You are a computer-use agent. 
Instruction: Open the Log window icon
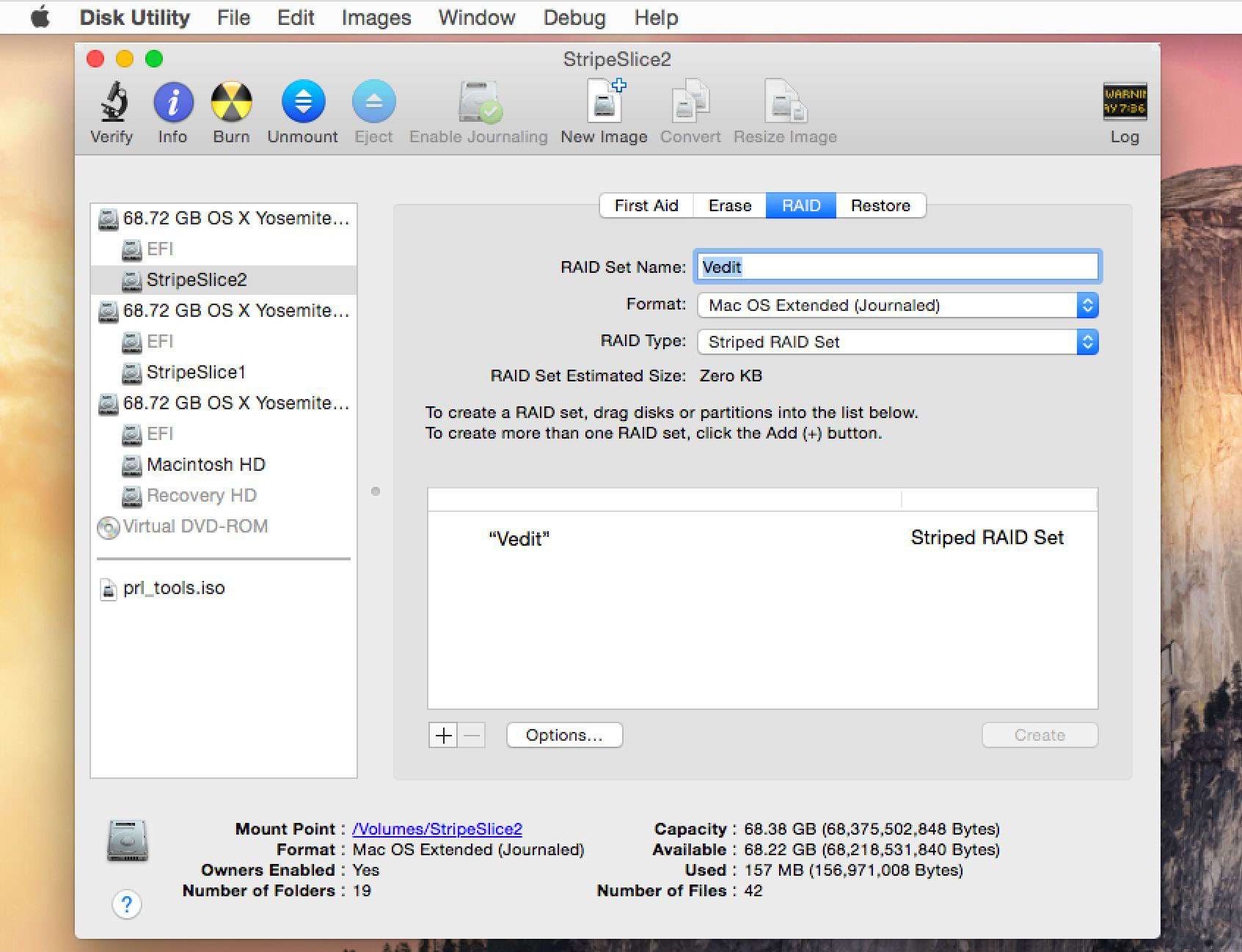click(1125, 101)
